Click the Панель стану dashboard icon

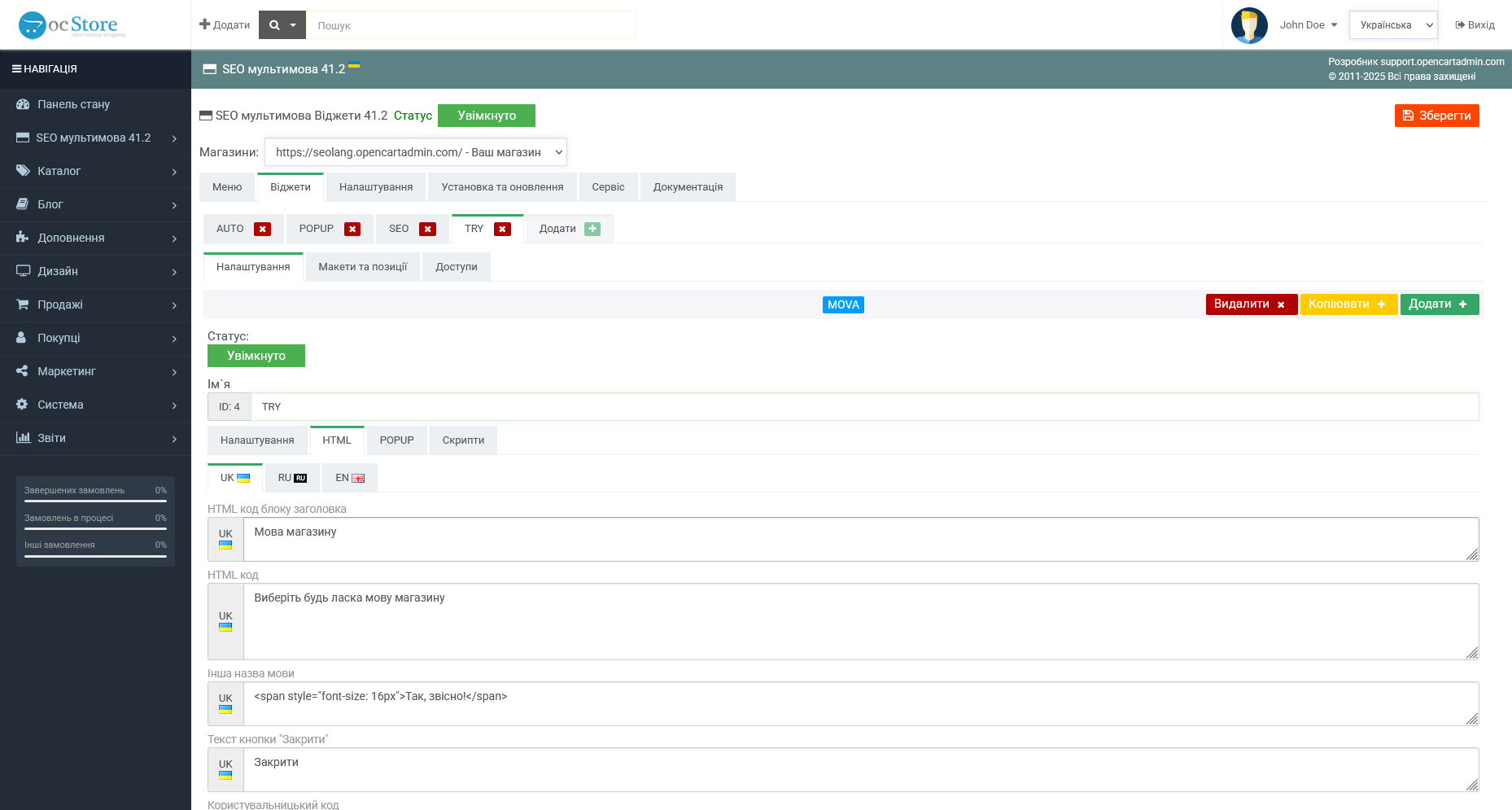tap(23, 104)
